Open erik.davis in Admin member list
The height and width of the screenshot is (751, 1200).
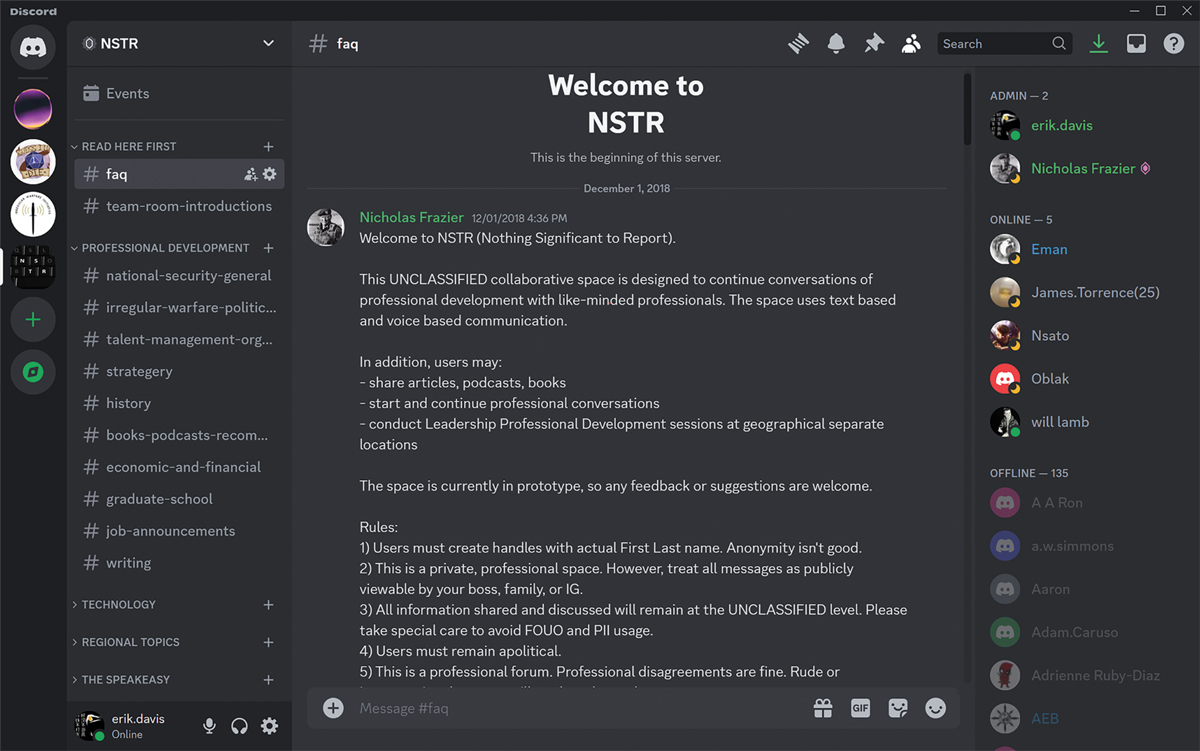tap(1084, 126)
